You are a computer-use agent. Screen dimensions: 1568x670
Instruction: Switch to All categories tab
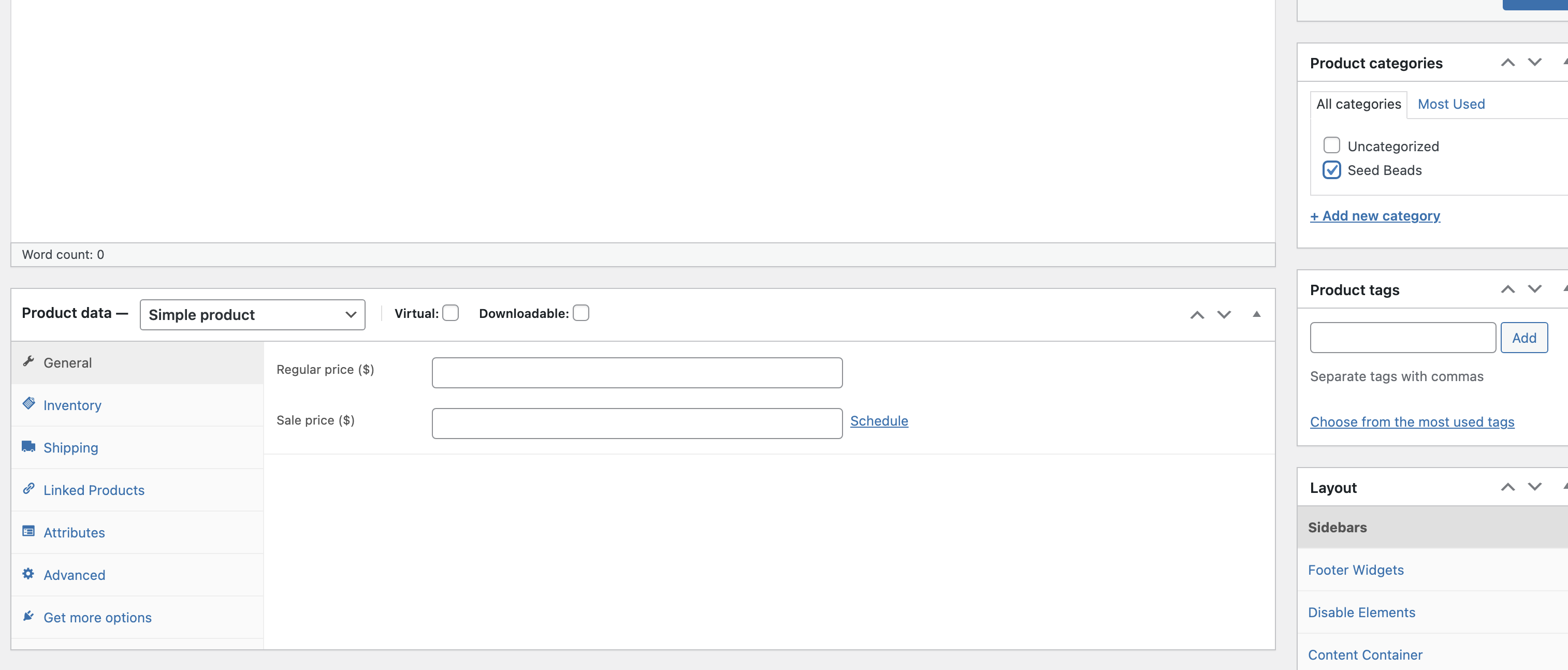1358,104
